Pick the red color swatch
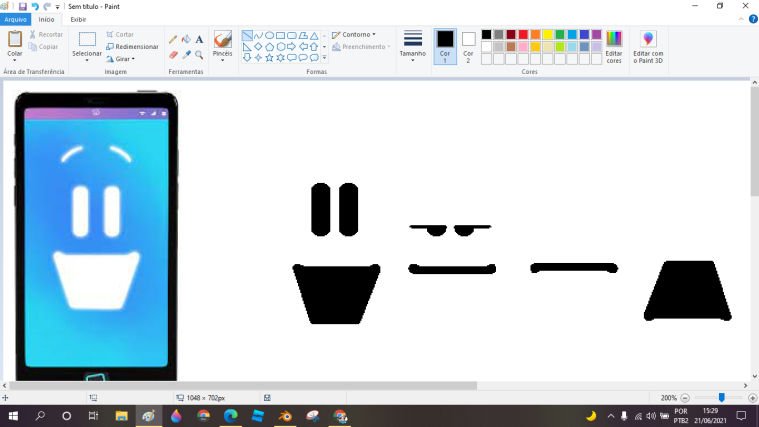 pyautogui.click(x=523, y=34)
